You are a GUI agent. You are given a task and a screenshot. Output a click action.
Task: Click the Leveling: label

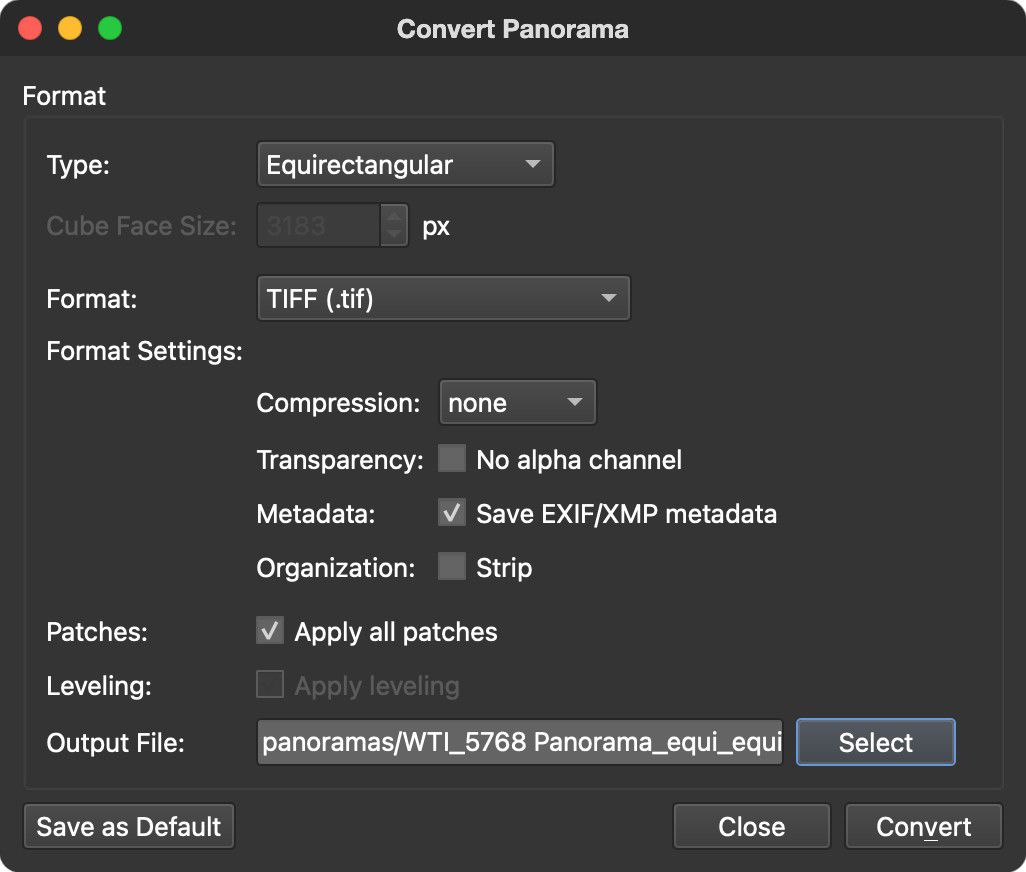point(99,686)
